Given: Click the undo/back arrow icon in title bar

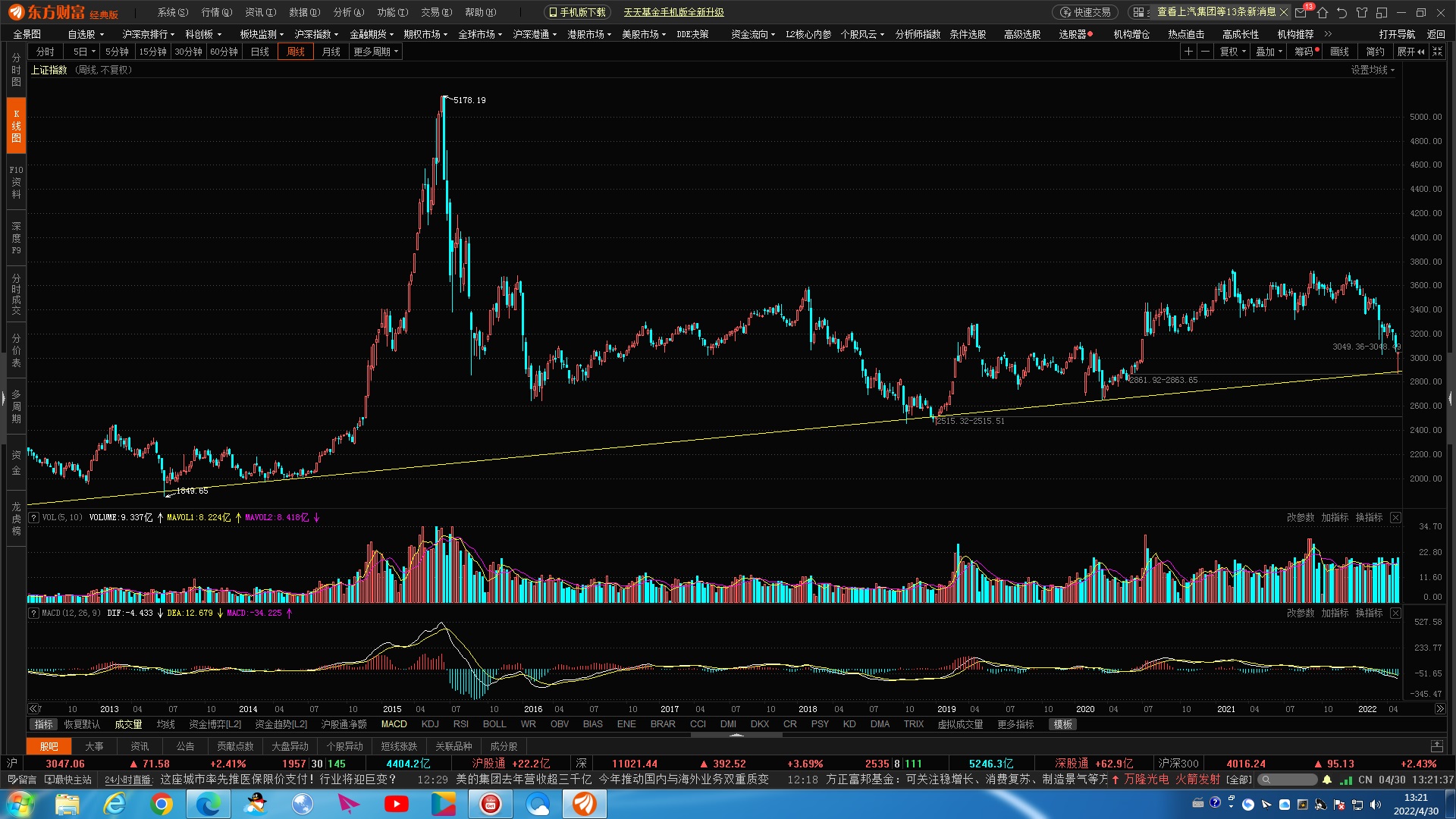Looking at the screenshot, I should click(1342, 12).
